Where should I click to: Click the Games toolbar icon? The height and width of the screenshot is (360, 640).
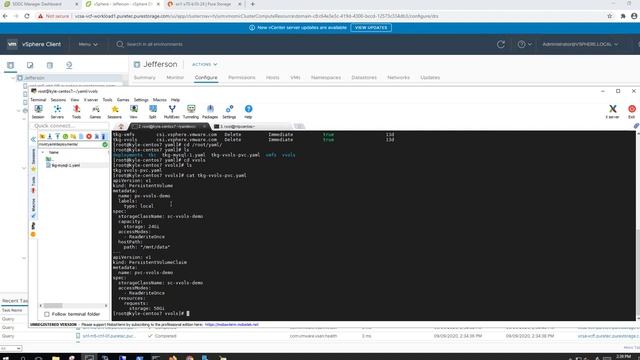[95, 111]
